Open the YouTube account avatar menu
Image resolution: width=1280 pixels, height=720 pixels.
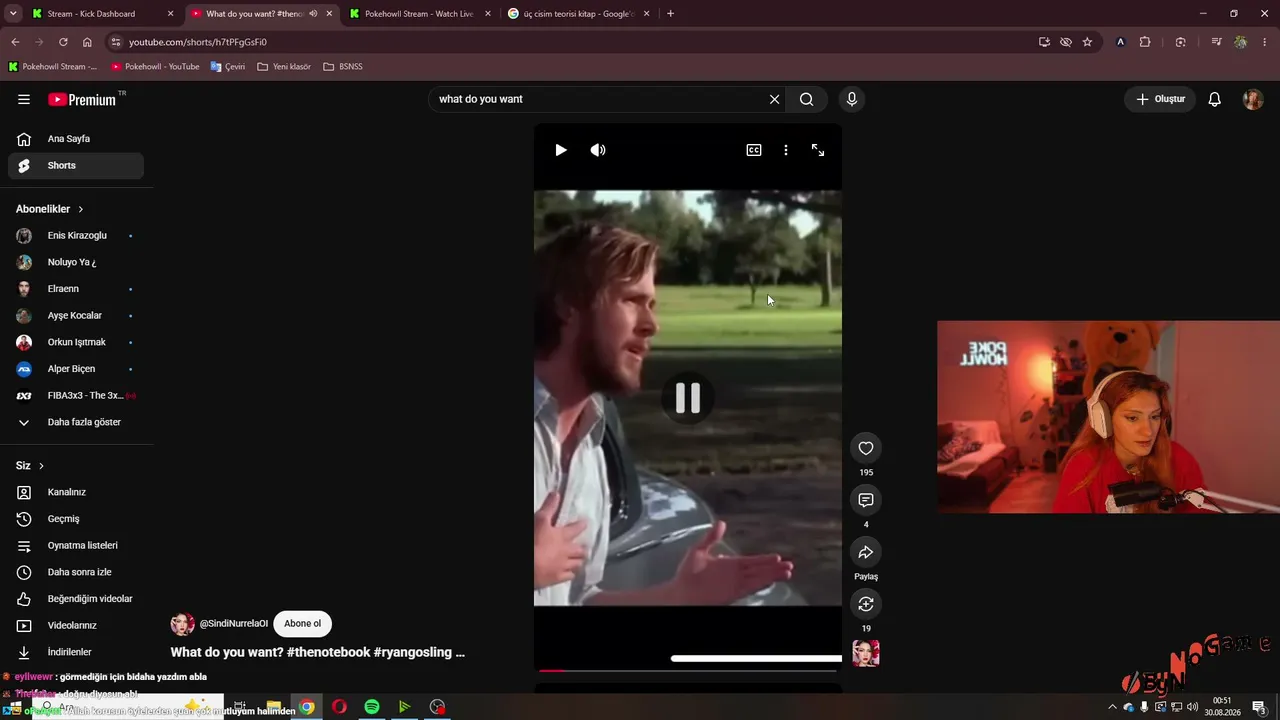coord(1253,99)
